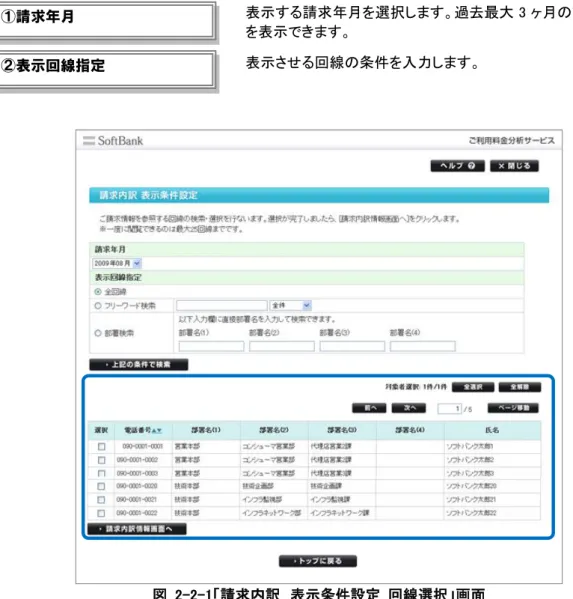This screenshot has height=599, width=573.
Task: Open the 請求年月 2009年08月 dropdown
Action: pyautogui.click(x=117, y=263)
